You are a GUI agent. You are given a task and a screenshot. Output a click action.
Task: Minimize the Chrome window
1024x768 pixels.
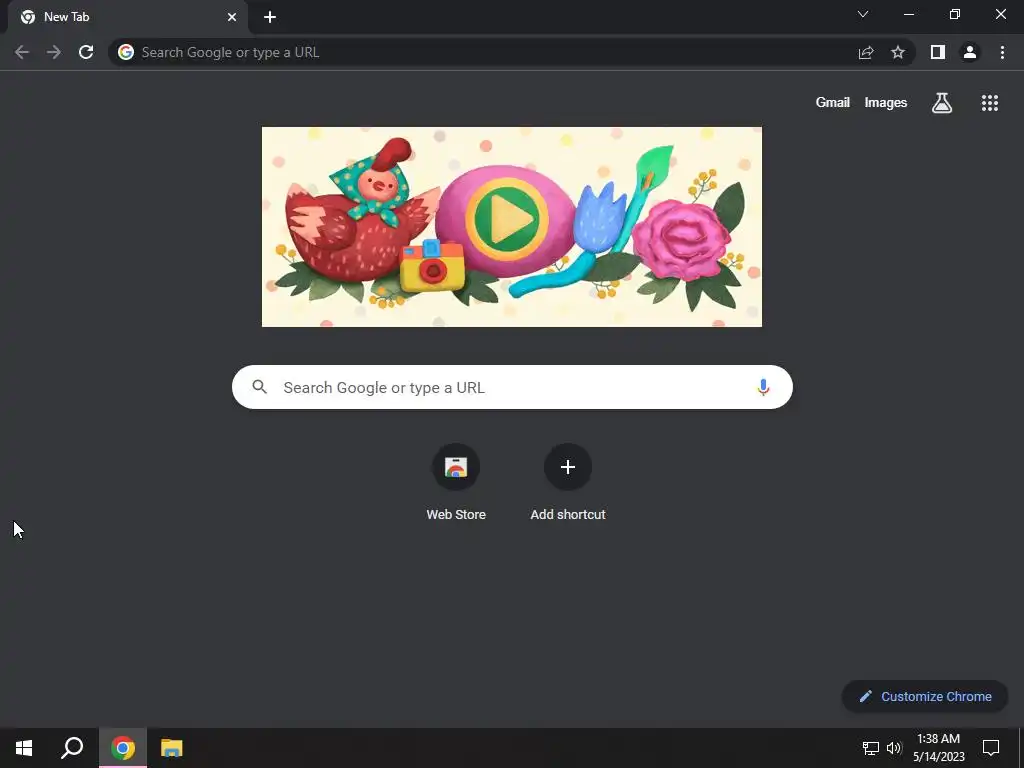point(908,14)
